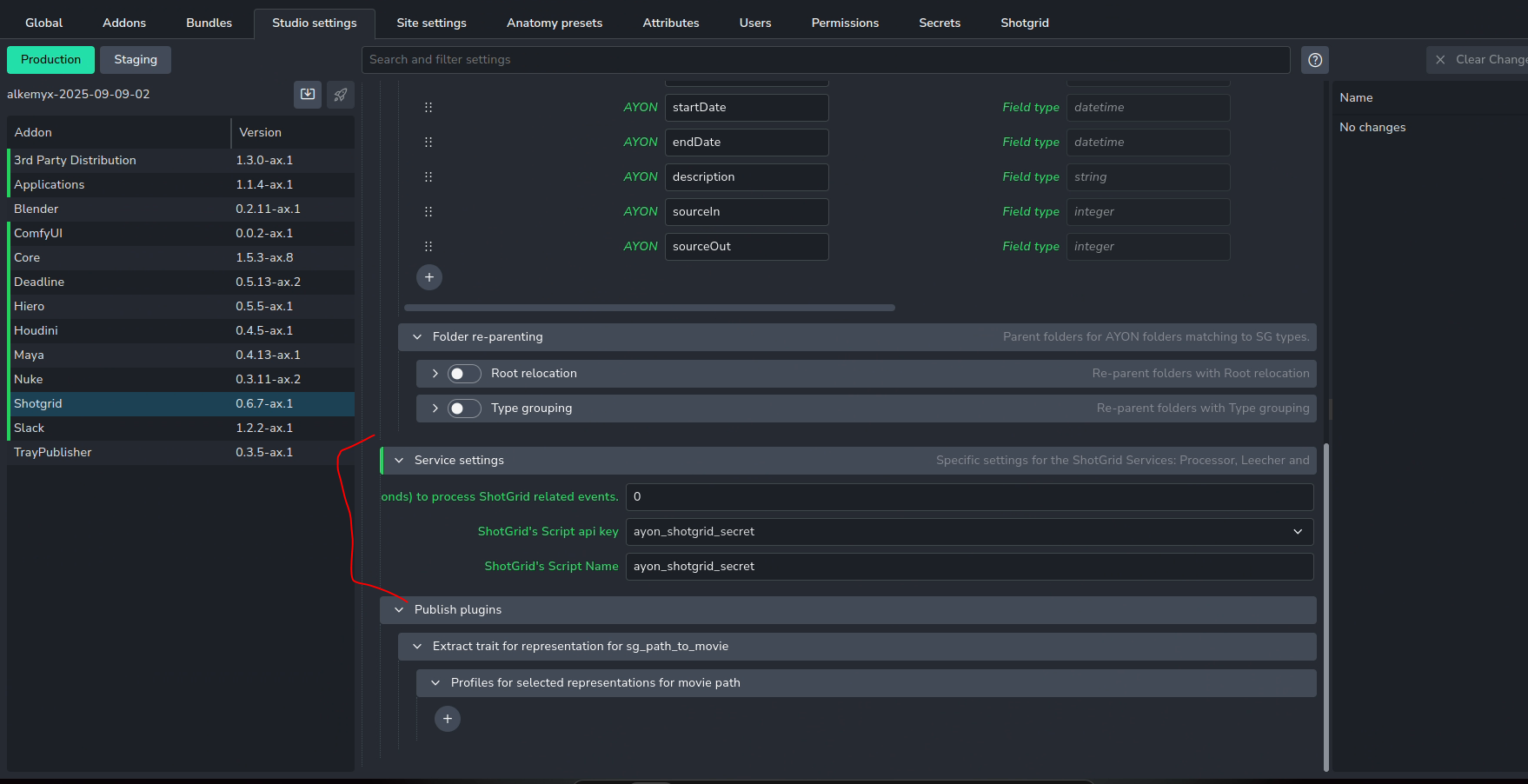Click the rocket icon beside bundle name
Image resolution: width=1528 pixels, height=784 pixels.
click(x=341, y=95)
